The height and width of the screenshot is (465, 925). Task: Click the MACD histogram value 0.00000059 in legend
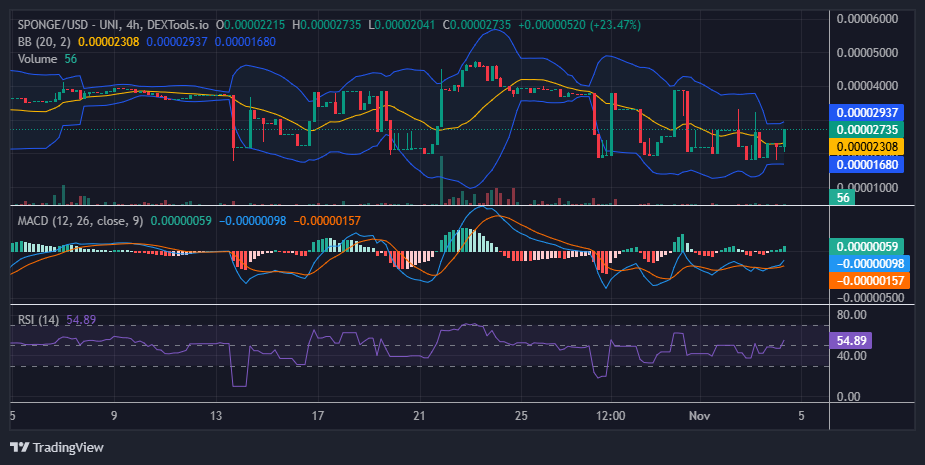(181, 221)
